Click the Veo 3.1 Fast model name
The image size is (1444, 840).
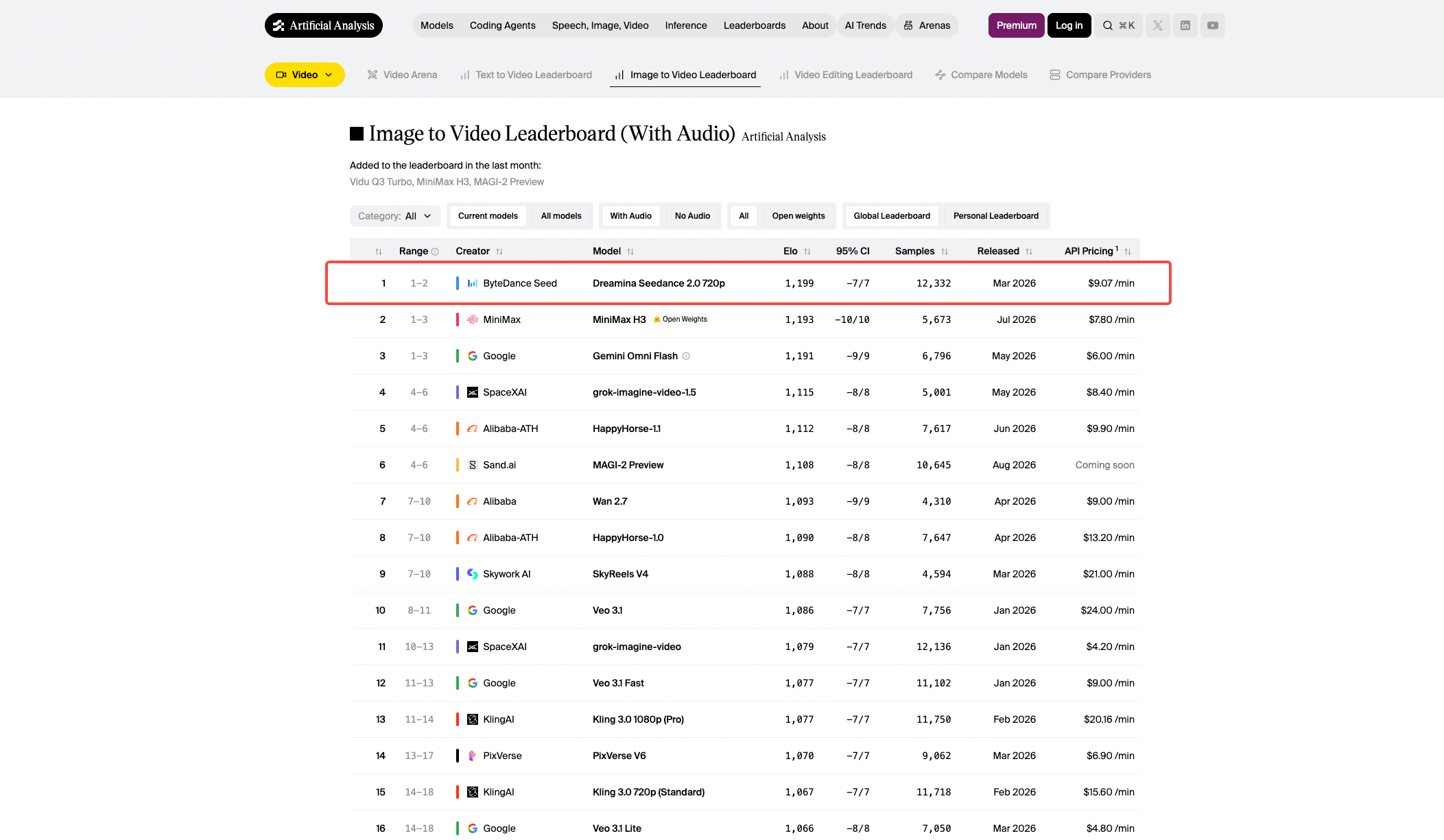tap(618, 683)
